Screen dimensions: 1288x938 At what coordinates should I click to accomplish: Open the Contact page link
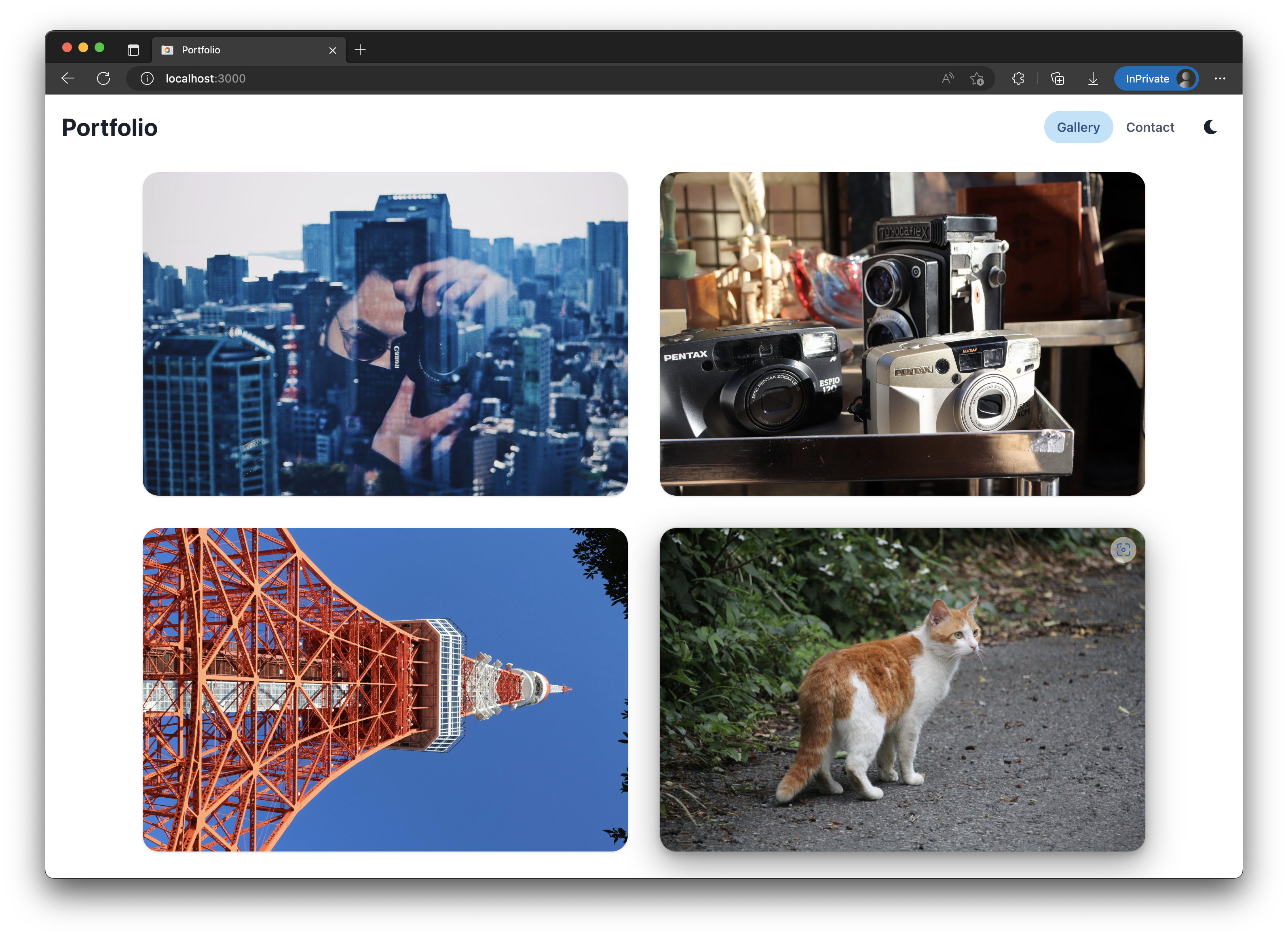[1149, 127]
